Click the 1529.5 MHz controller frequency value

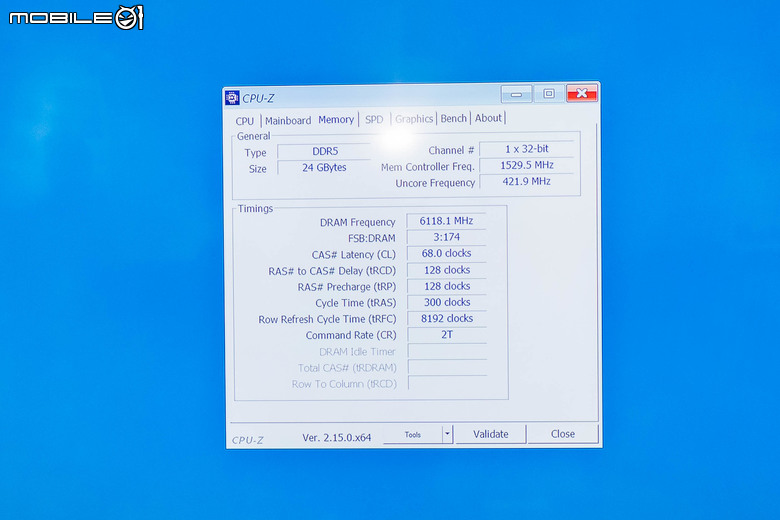pyautogui.click(x=527, y=165)
